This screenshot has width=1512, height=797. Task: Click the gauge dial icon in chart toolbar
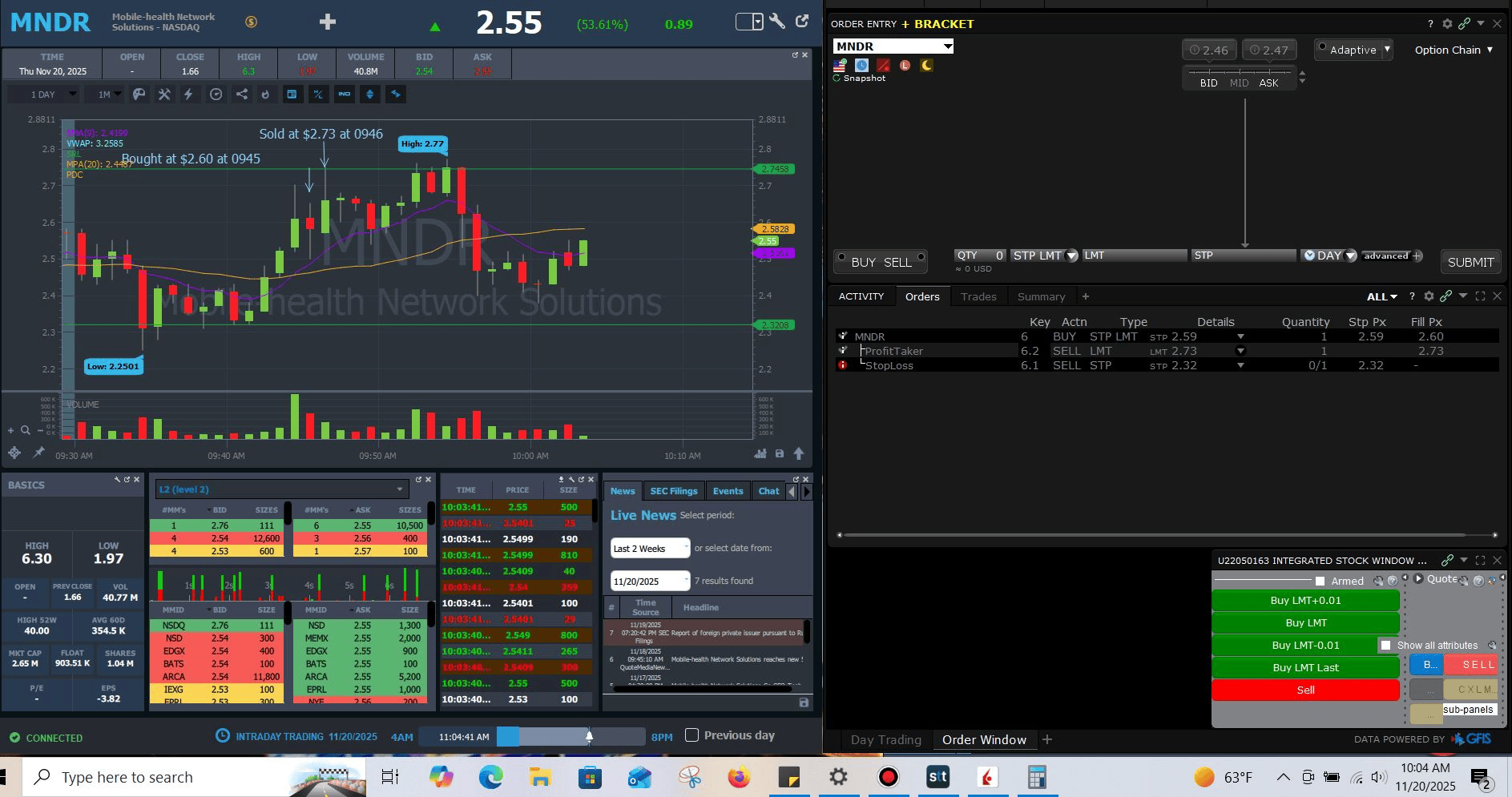(216, 95)
